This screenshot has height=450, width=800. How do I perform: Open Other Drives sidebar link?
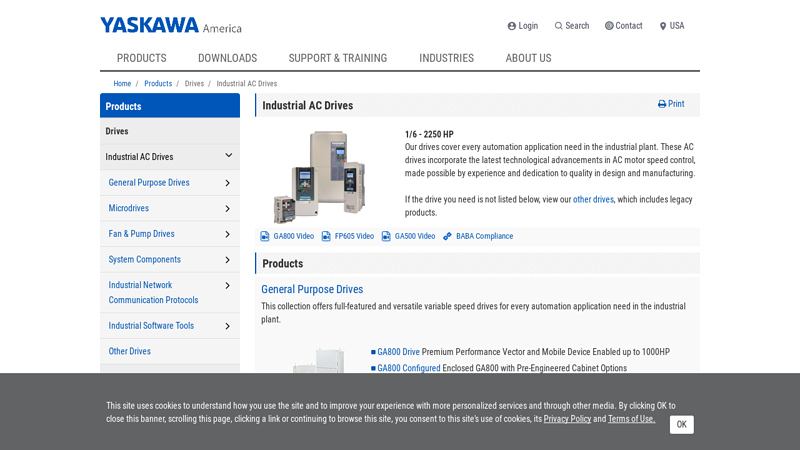click(x=130, y=351)
